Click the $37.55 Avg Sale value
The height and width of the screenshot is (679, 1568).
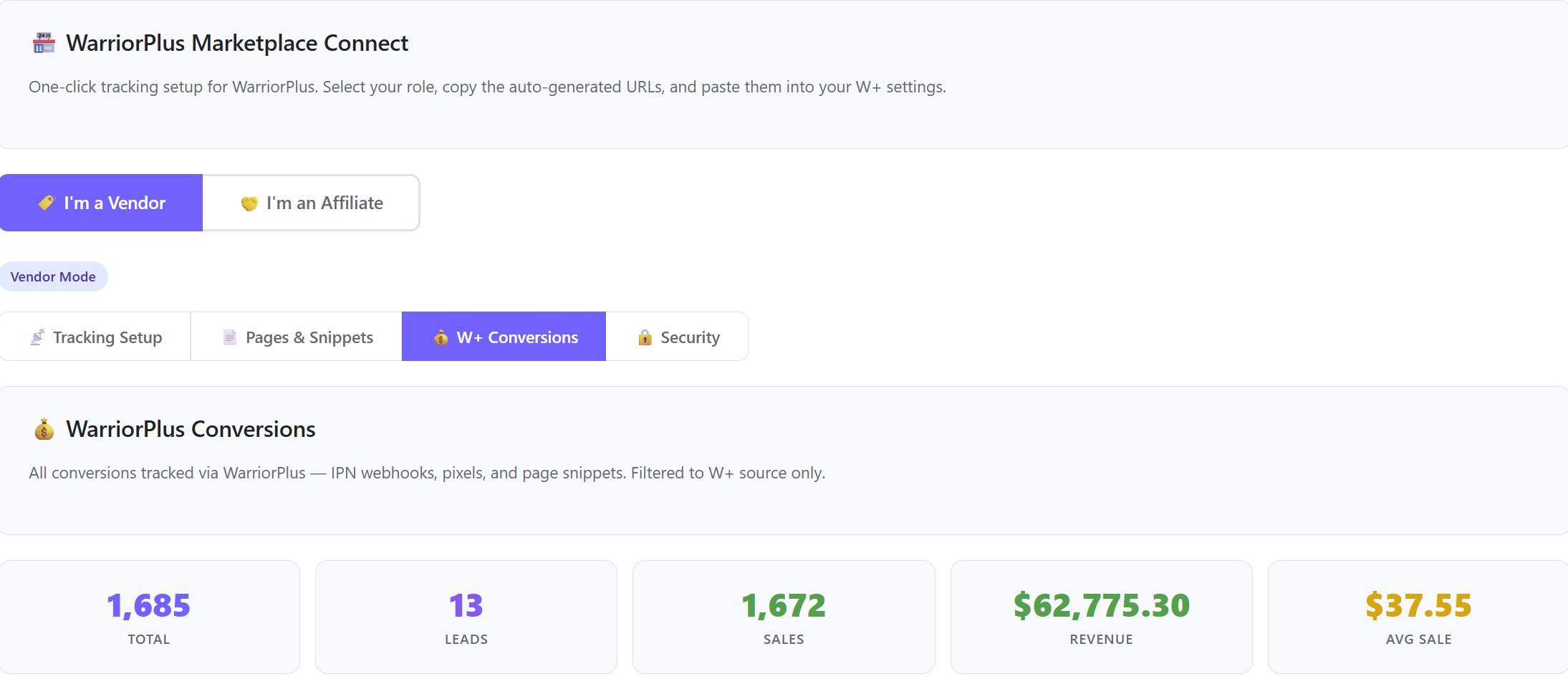click(x=1418, y=606)
